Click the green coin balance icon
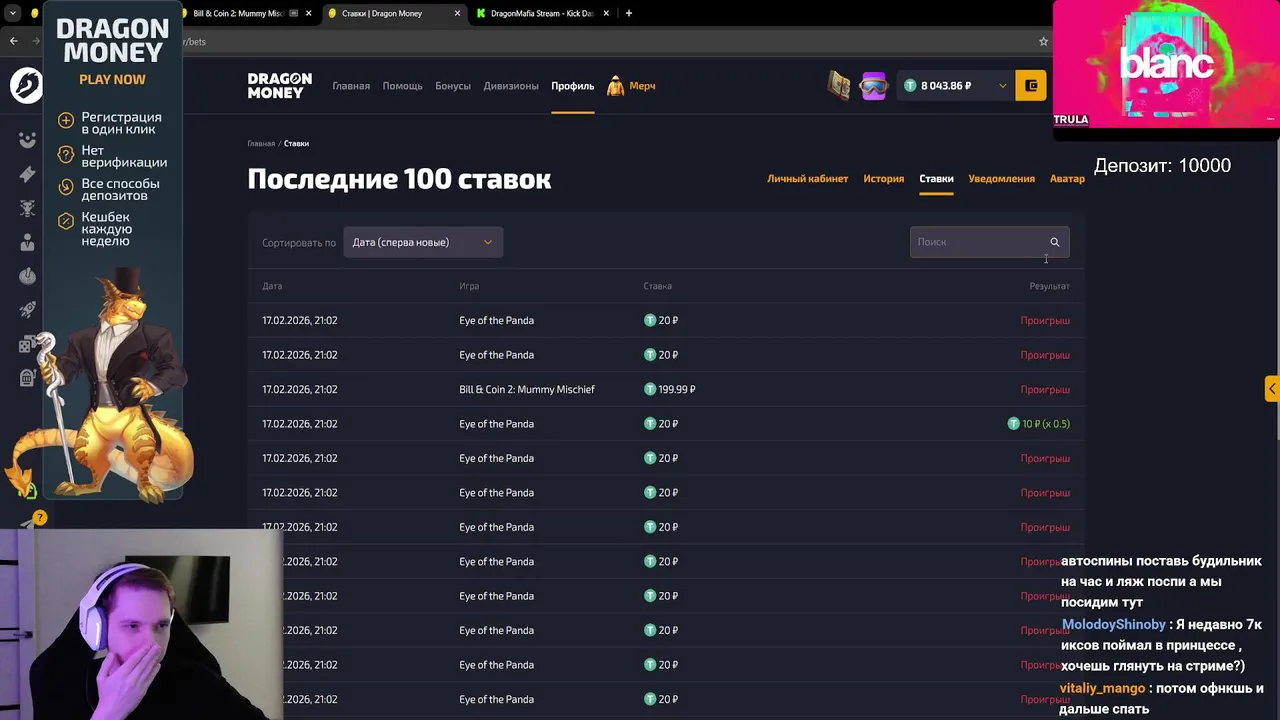This screenshot has width=1280, height=720. [910, 86]
